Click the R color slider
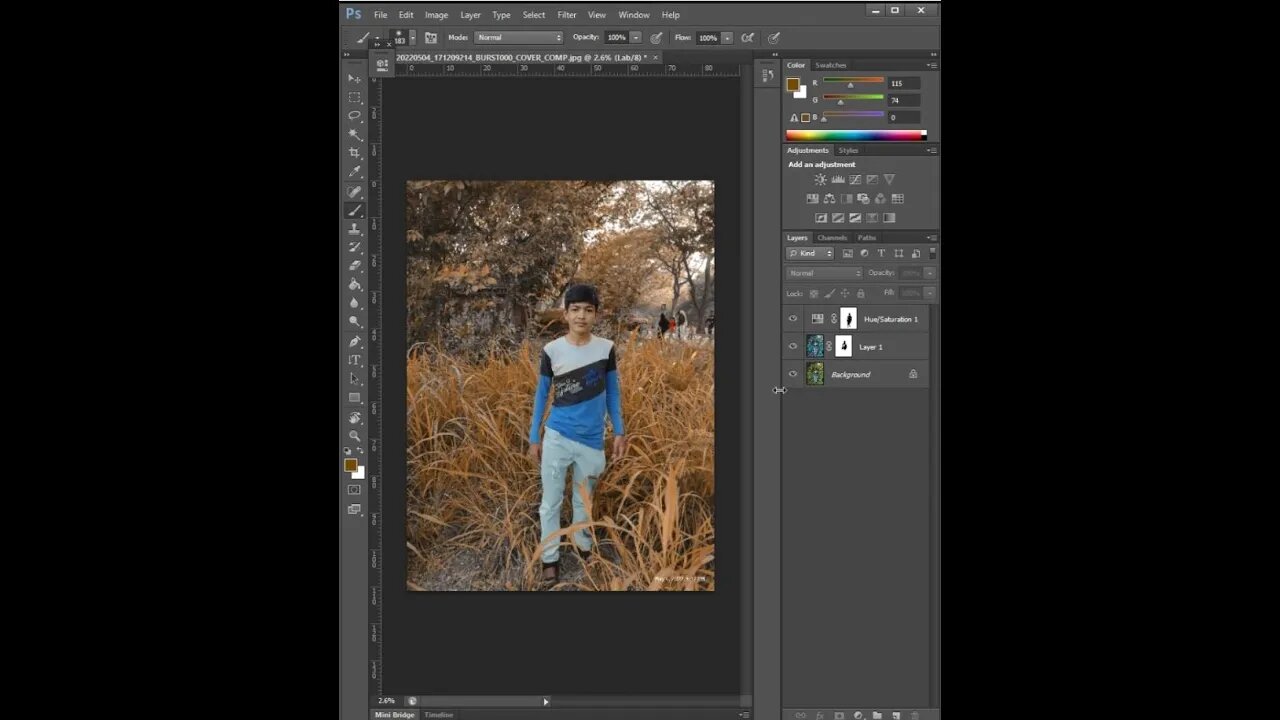This screenshot has width=1280, height=720. click(853, 82)
